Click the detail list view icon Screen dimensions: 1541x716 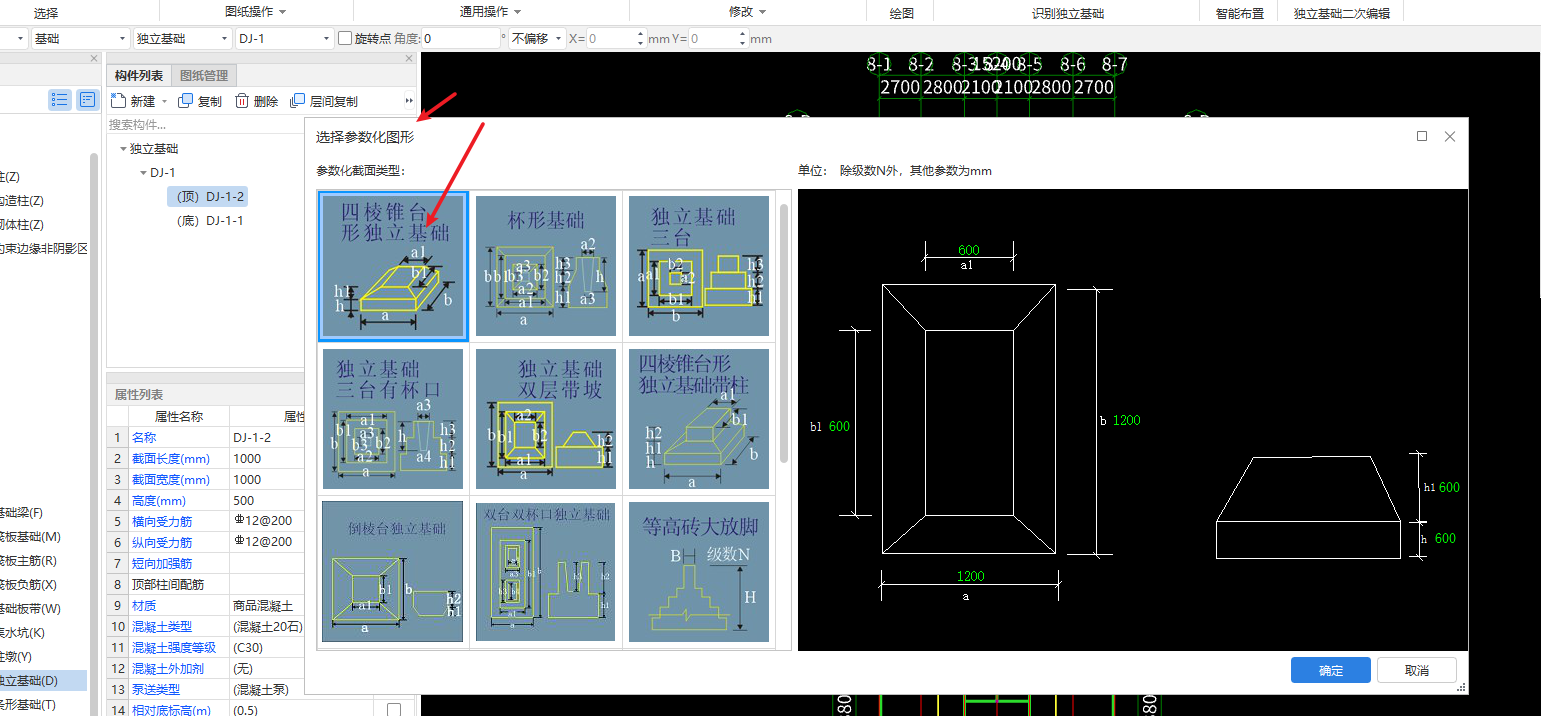(x=88, y=100)
